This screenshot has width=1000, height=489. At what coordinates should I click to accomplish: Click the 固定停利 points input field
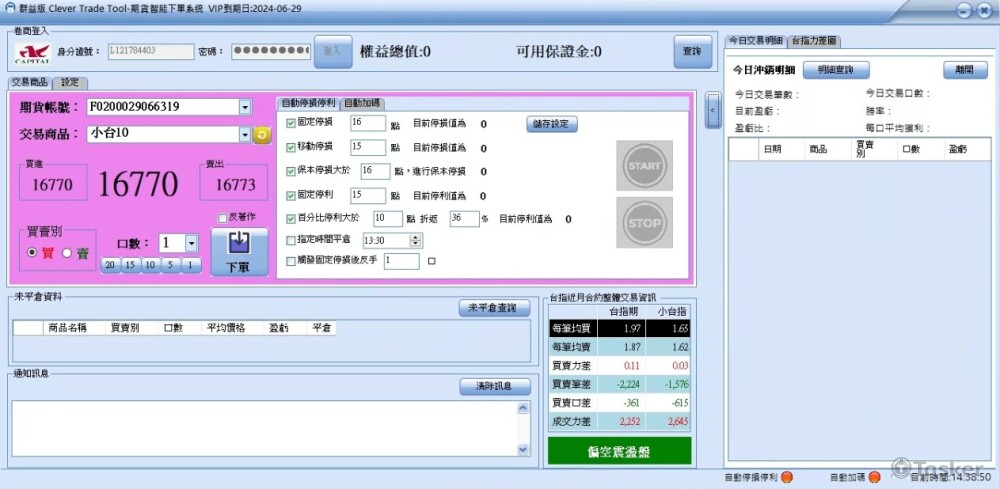coord(368,195)
